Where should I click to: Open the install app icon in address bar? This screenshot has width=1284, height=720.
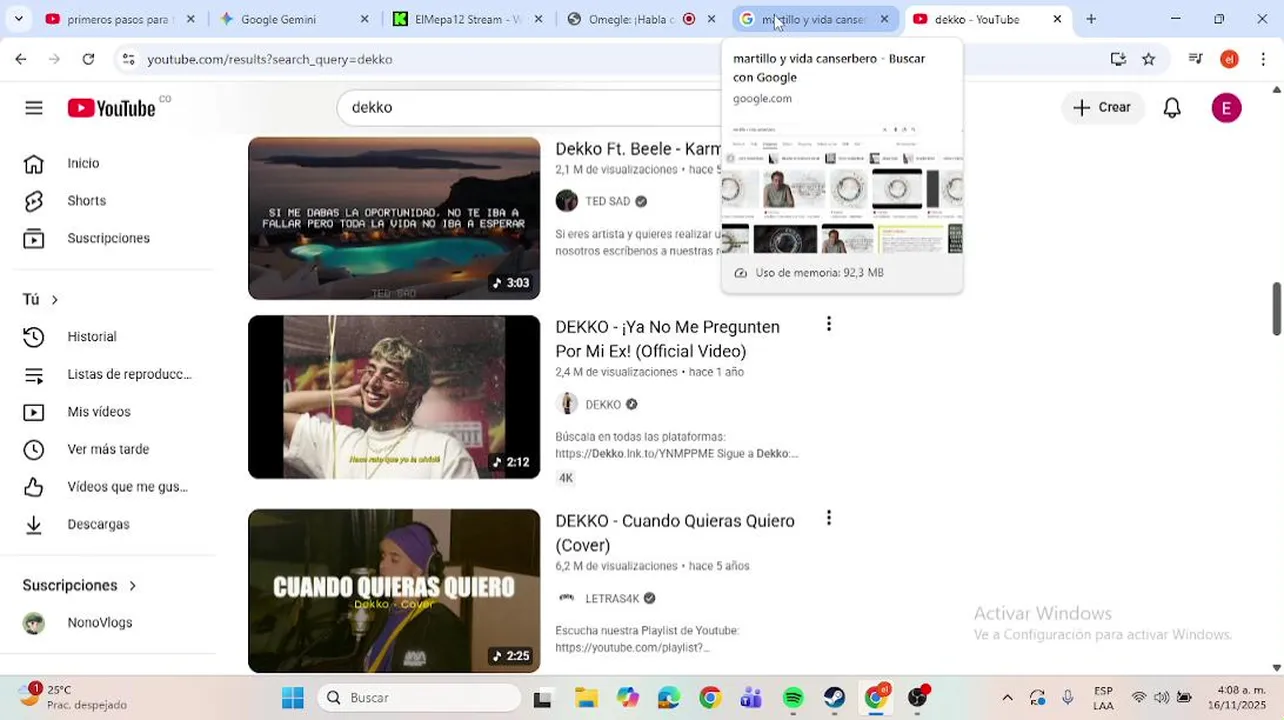(1118, 59)
